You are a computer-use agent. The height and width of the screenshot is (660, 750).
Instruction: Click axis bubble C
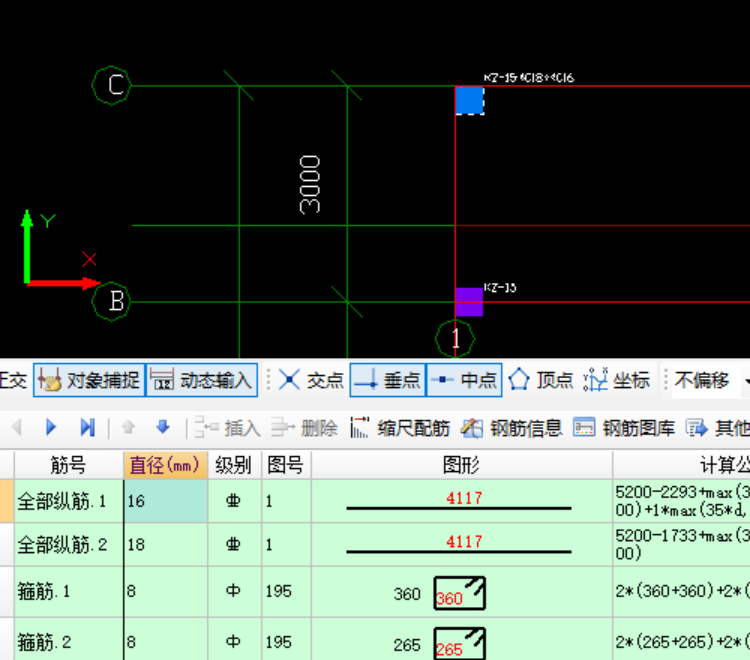111,86
